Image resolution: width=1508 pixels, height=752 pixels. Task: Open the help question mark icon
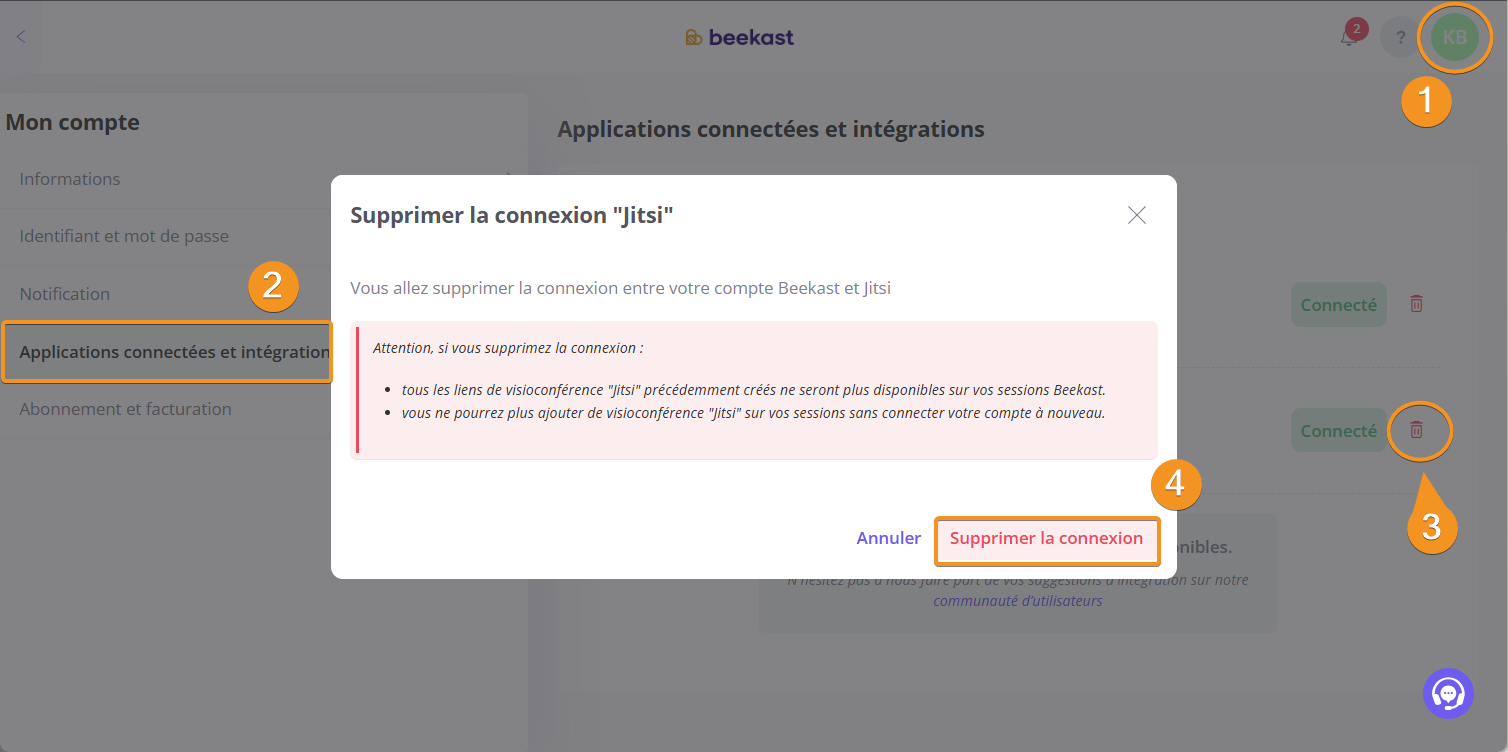point(1400,38)
